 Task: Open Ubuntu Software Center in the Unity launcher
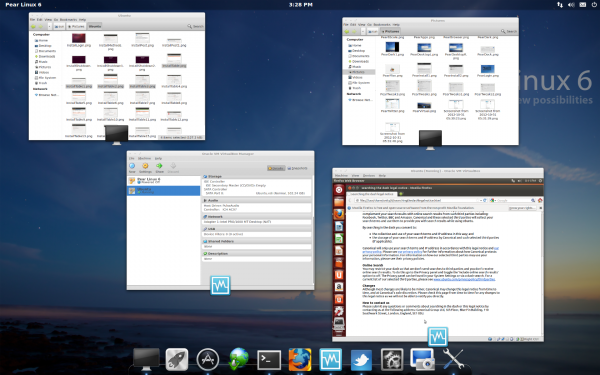coord(339,263)
